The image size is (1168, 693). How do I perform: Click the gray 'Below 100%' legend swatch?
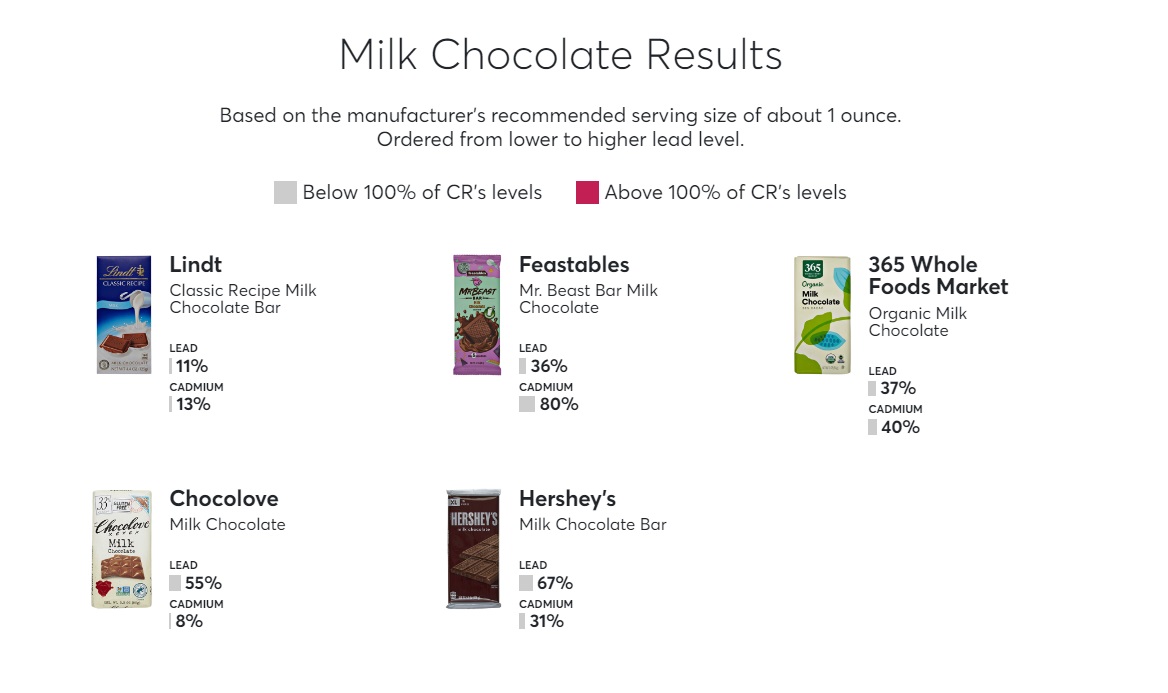click(x=285, y=192)
